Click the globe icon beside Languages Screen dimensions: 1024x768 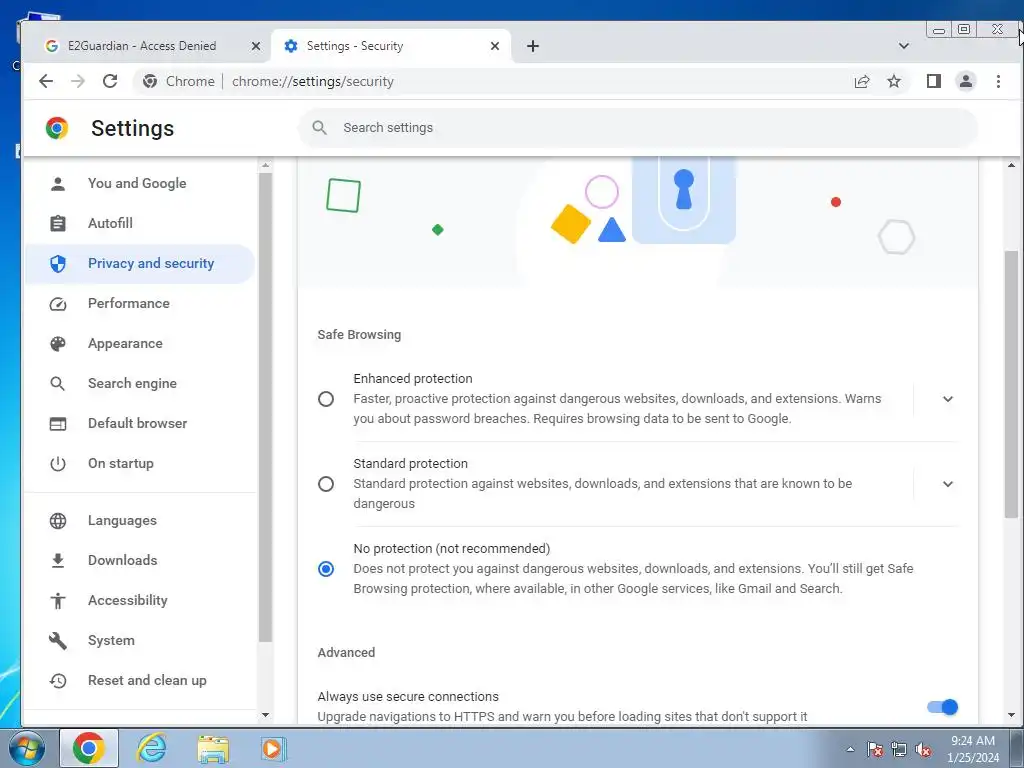[x=57, y=520]
